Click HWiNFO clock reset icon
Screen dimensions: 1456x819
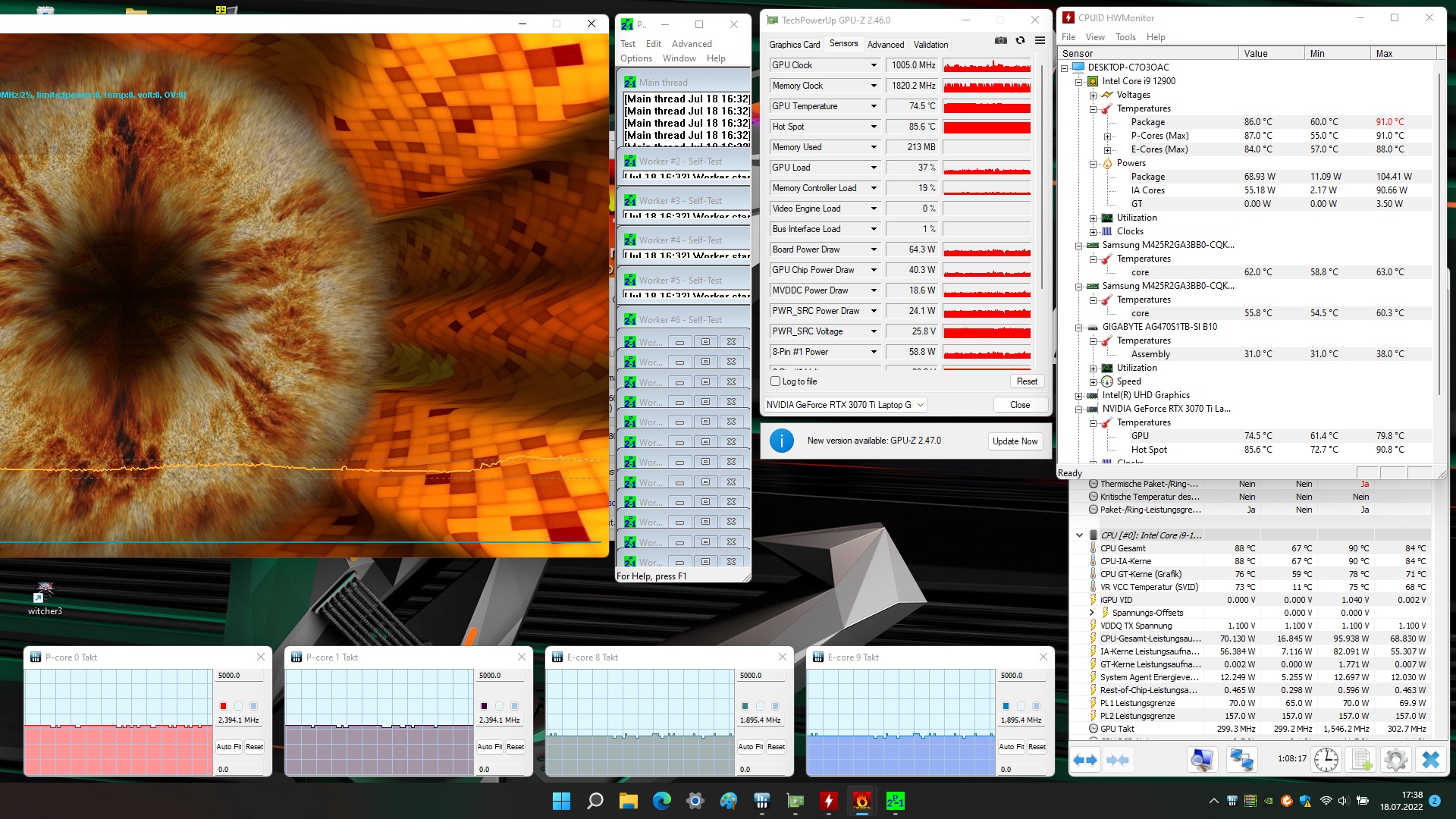click(1326, 760)
